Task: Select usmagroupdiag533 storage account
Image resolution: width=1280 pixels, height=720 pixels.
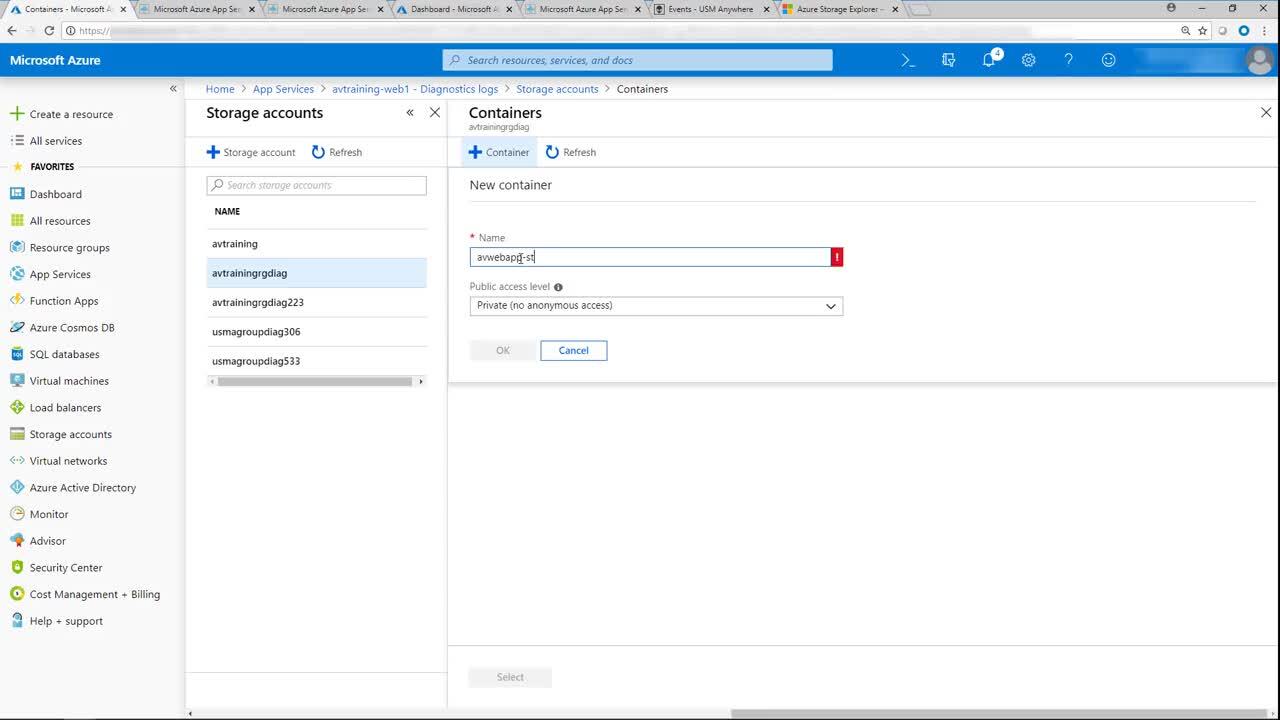Action: point(316,361)
